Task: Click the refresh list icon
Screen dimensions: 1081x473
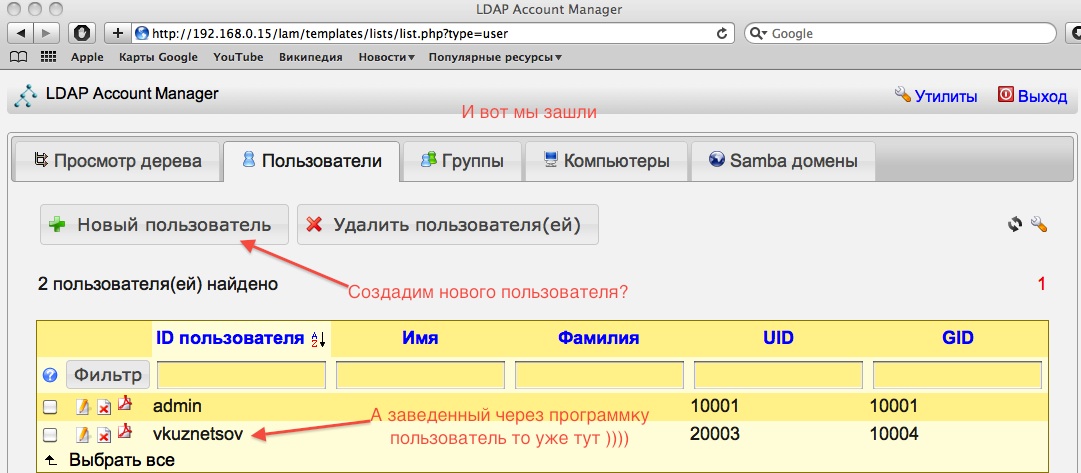Action: pos(1015,225)
